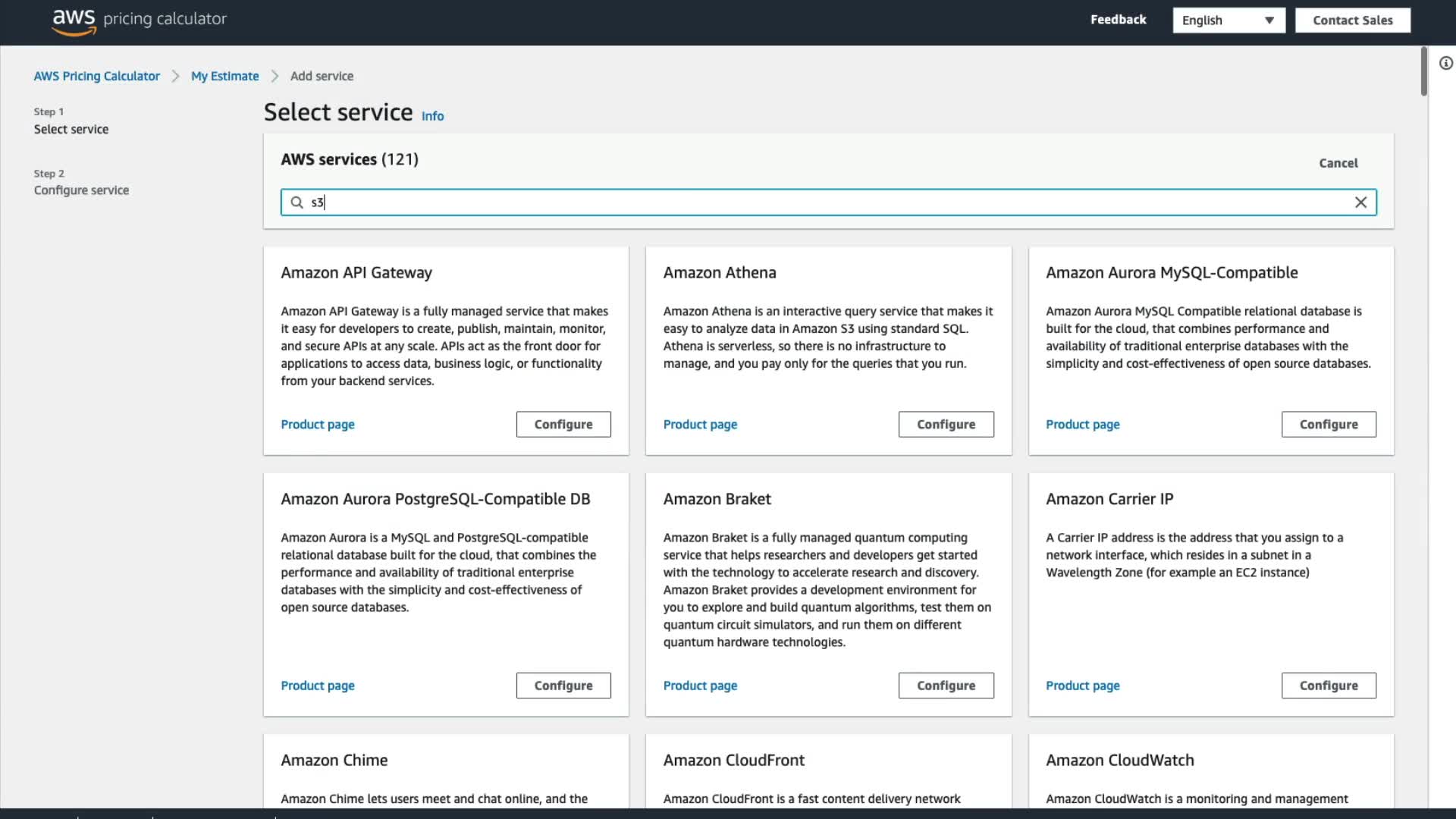Viewport: 1456px width, 819px height.
Task: Select Step 2 Configure service
Action: [81, 190]
